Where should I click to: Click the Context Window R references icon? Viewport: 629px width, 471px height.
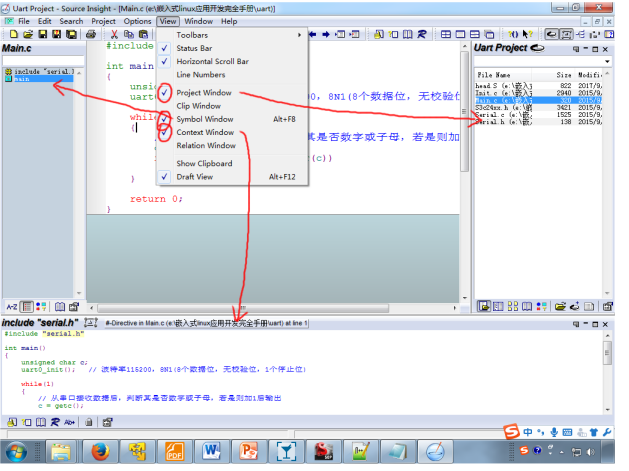(x=55, y=422)
